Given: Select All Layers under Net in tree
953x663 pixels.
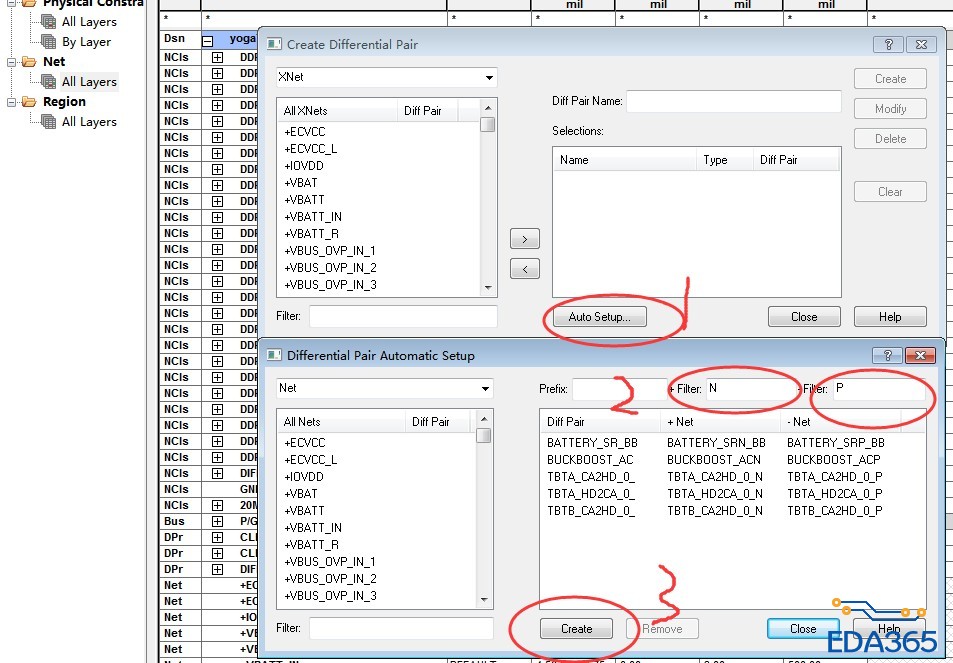Looking at the screenshot, I should tap(89, 81).
